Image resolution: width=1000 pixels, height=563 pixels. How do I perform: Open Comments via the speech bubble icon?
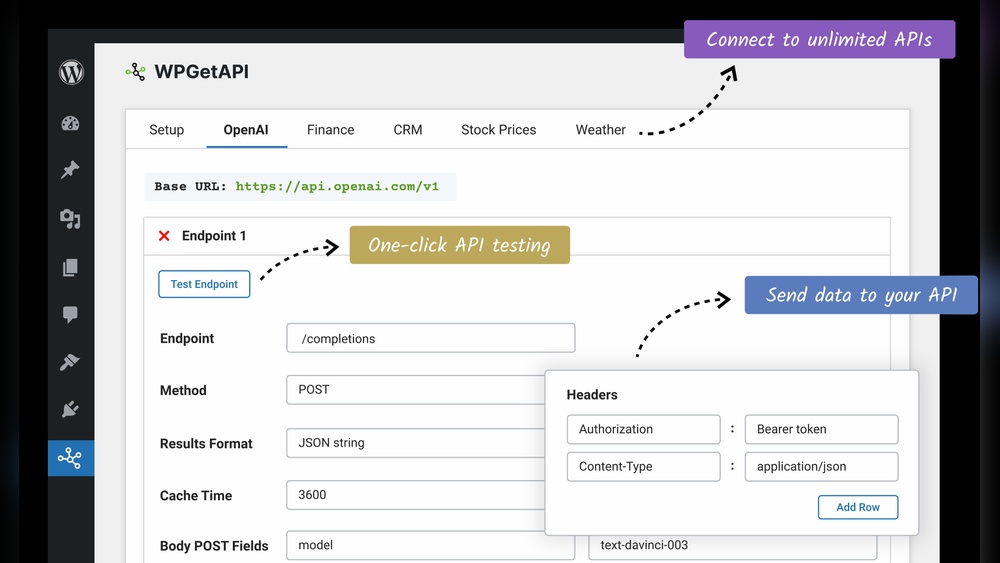click(70, 314)
